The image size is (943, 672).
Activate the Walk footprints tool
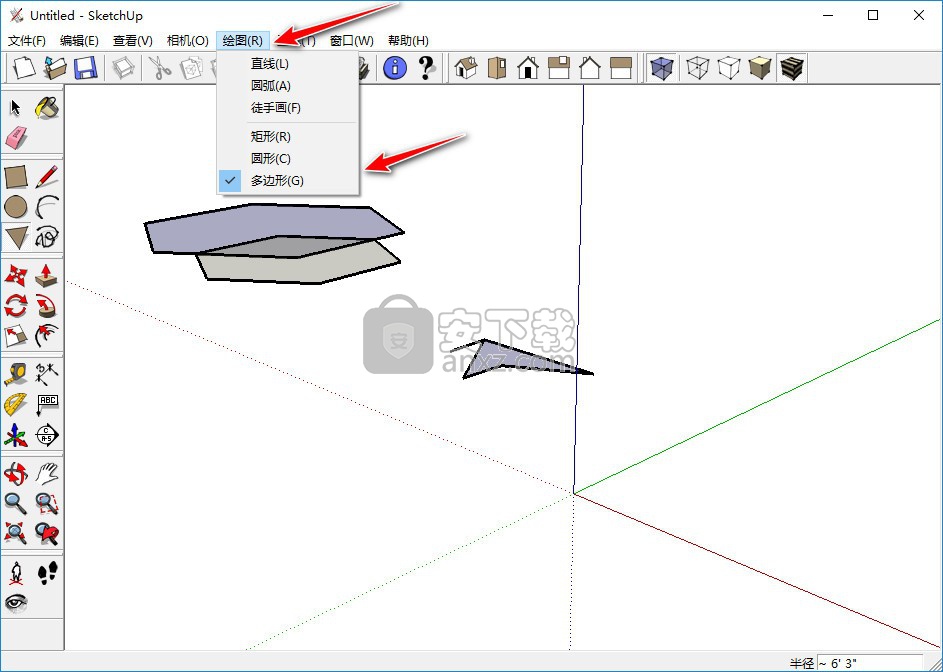point(46,573)
